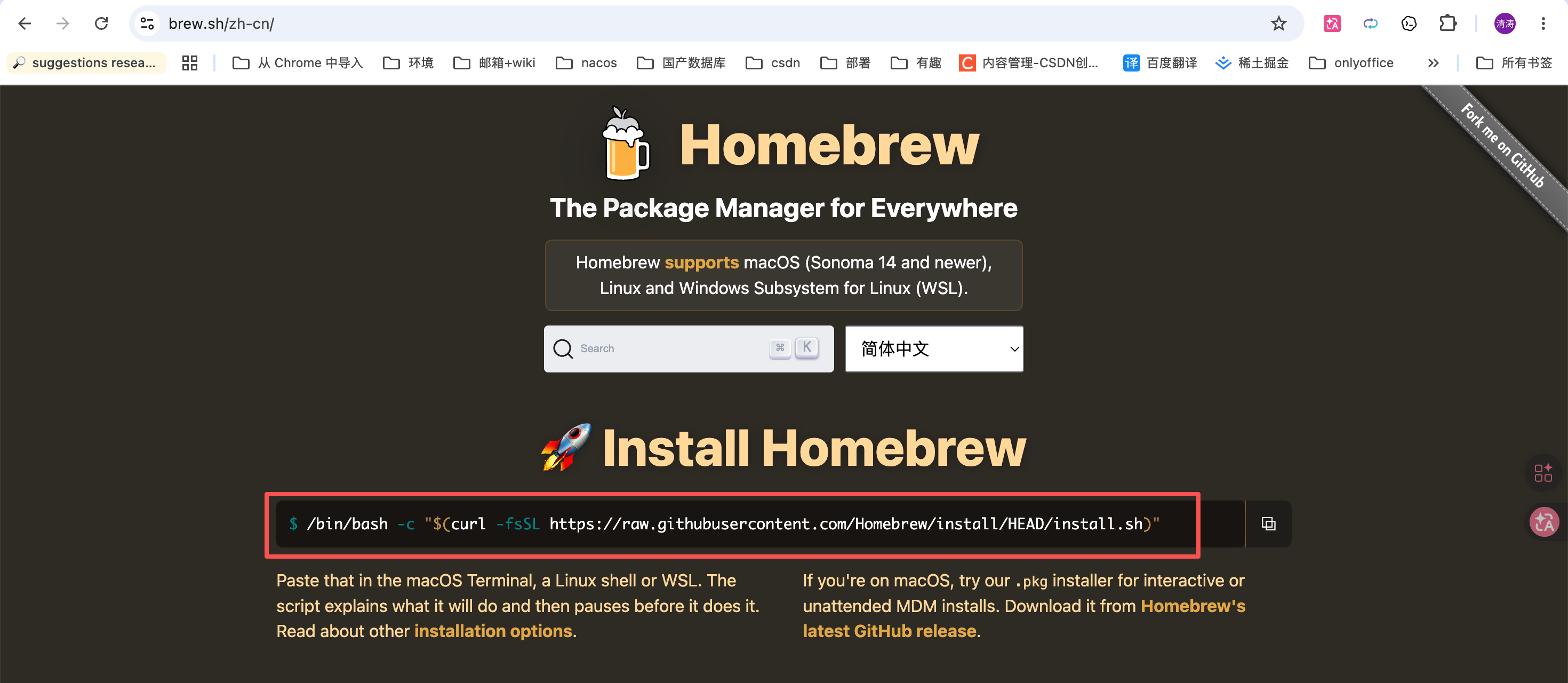Open the 邮箱+wiki bookmark folder
The width and height of the screenshot is (1568, 683).
click(495, 63)
